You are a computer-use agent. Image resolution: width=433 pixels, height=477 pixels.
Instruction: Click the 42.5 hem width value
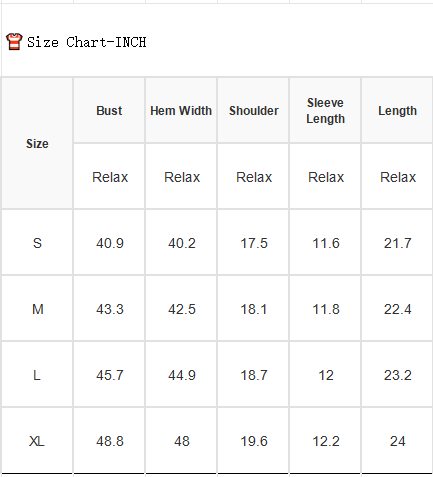click(x=181, y=309)
